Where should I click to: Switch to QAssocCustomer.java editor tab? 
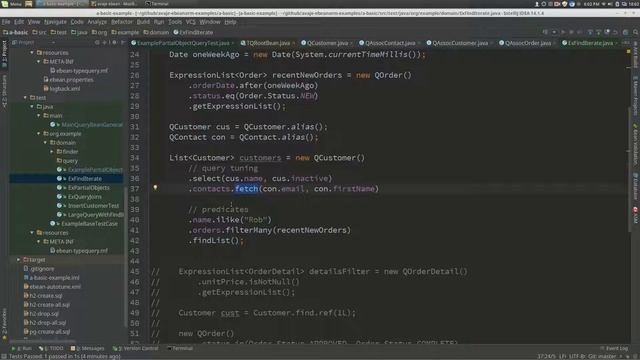[x=459, y=43]
